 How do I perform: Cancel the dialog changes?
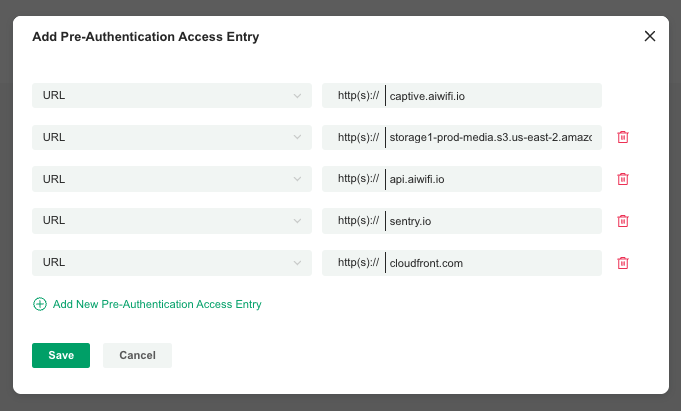(x=137, y=355)
